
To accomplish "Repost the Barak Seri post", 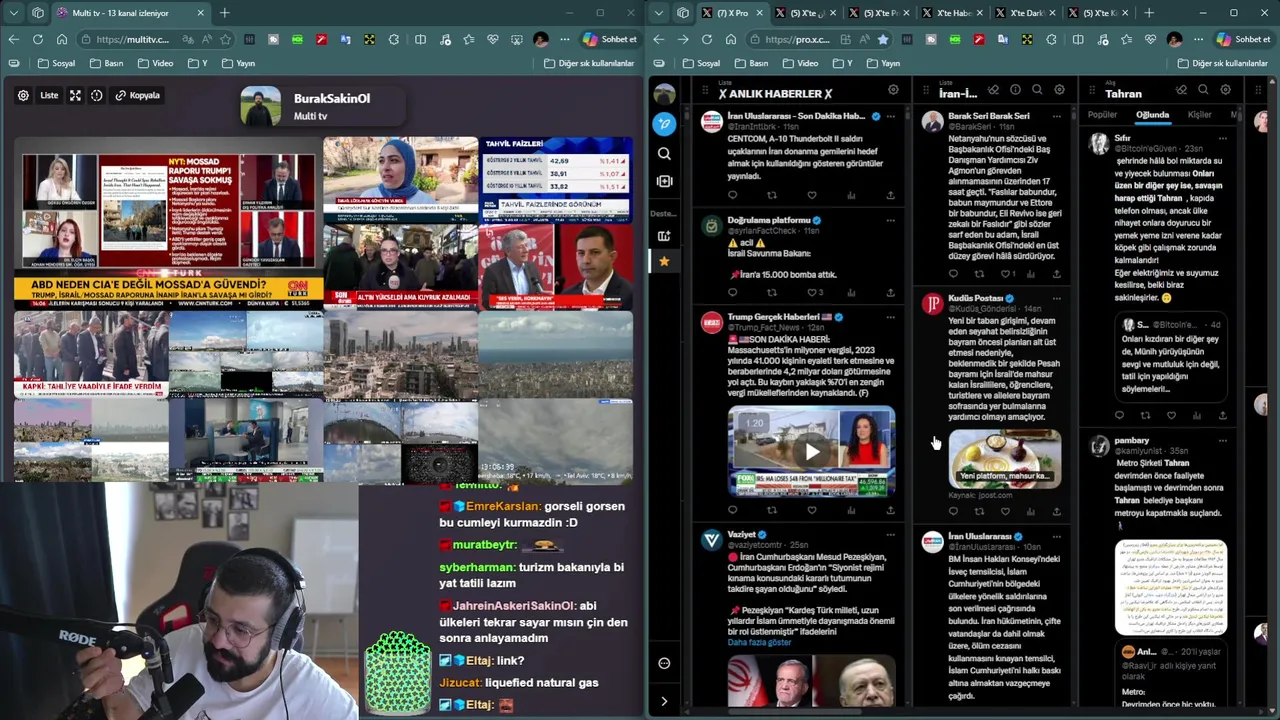I will [979, 274].
